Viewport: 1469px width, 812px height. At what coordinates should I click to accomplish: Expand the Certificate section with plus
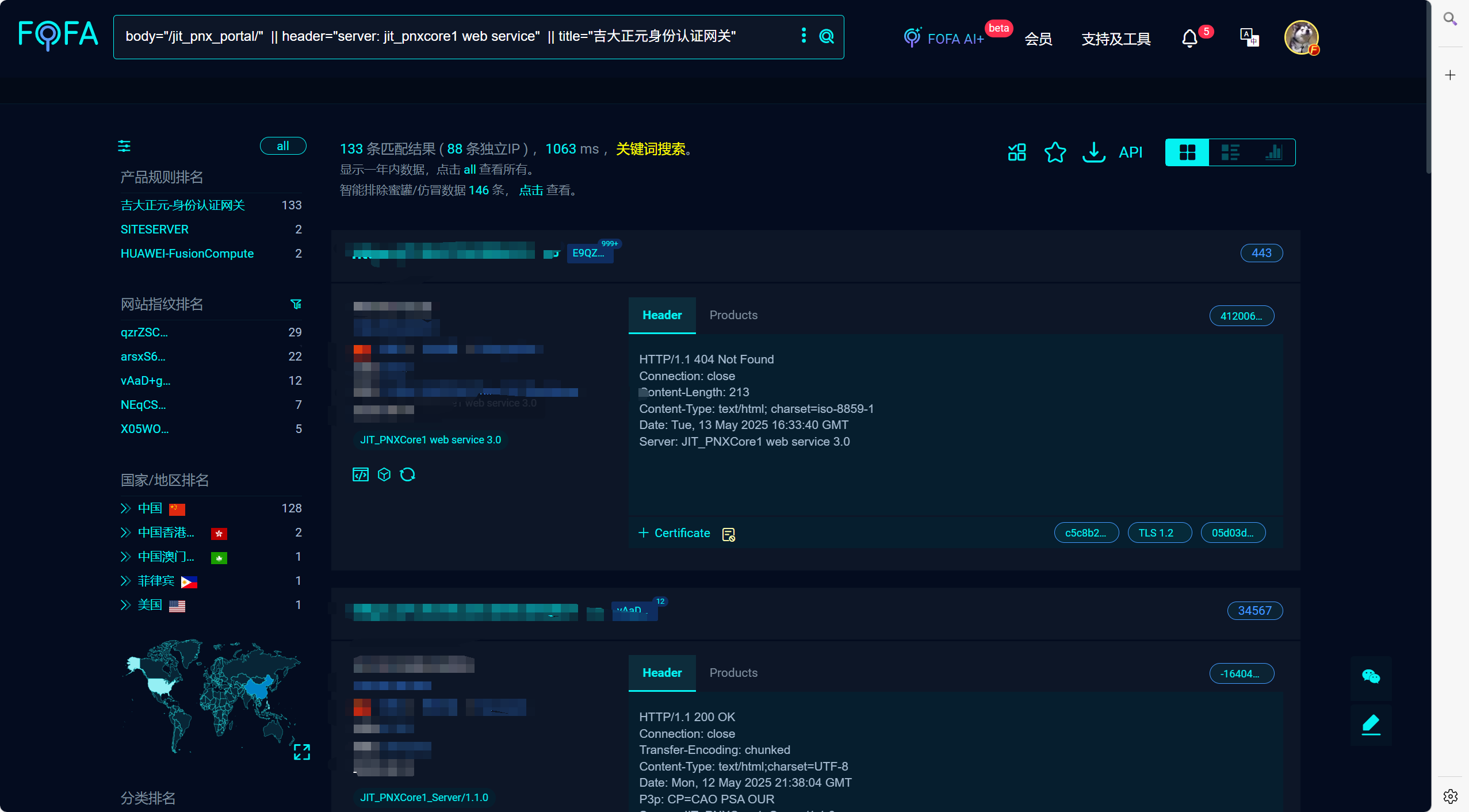(x=643, y=533)
